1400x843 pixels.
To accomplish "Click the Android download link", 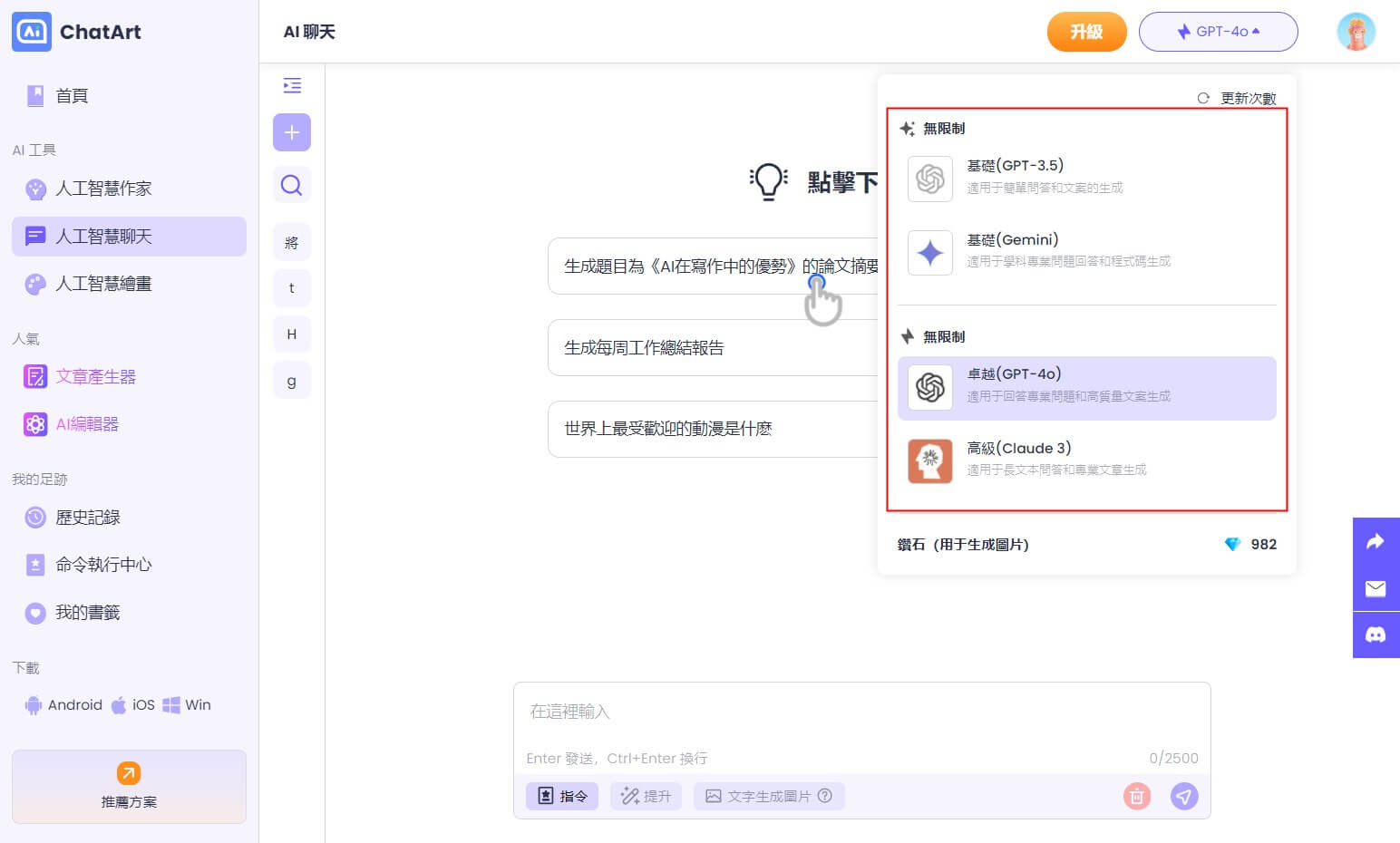I will coord(63,705).
